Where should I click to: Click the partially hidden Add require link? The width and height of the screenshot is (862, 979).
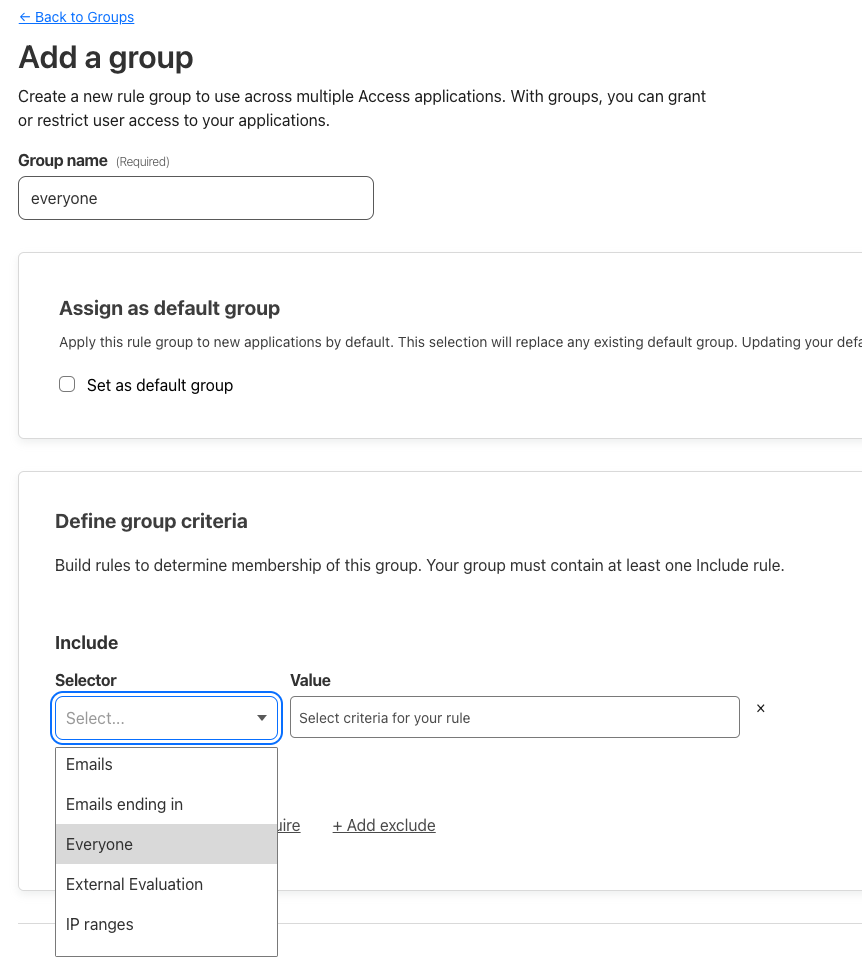[x=289, y=825]
